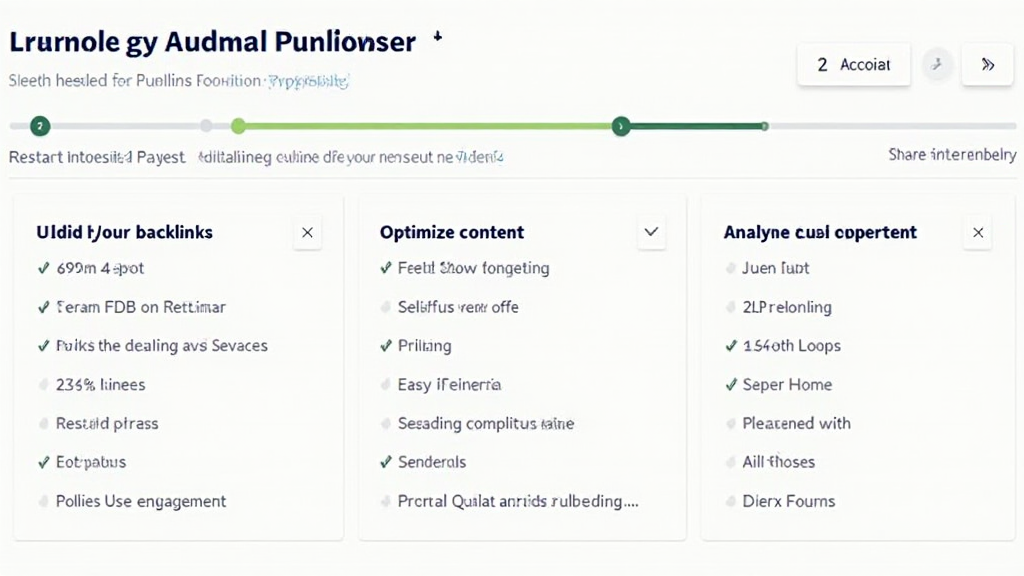
Task: Click the double chevron forward button
Action: (987, 65)
